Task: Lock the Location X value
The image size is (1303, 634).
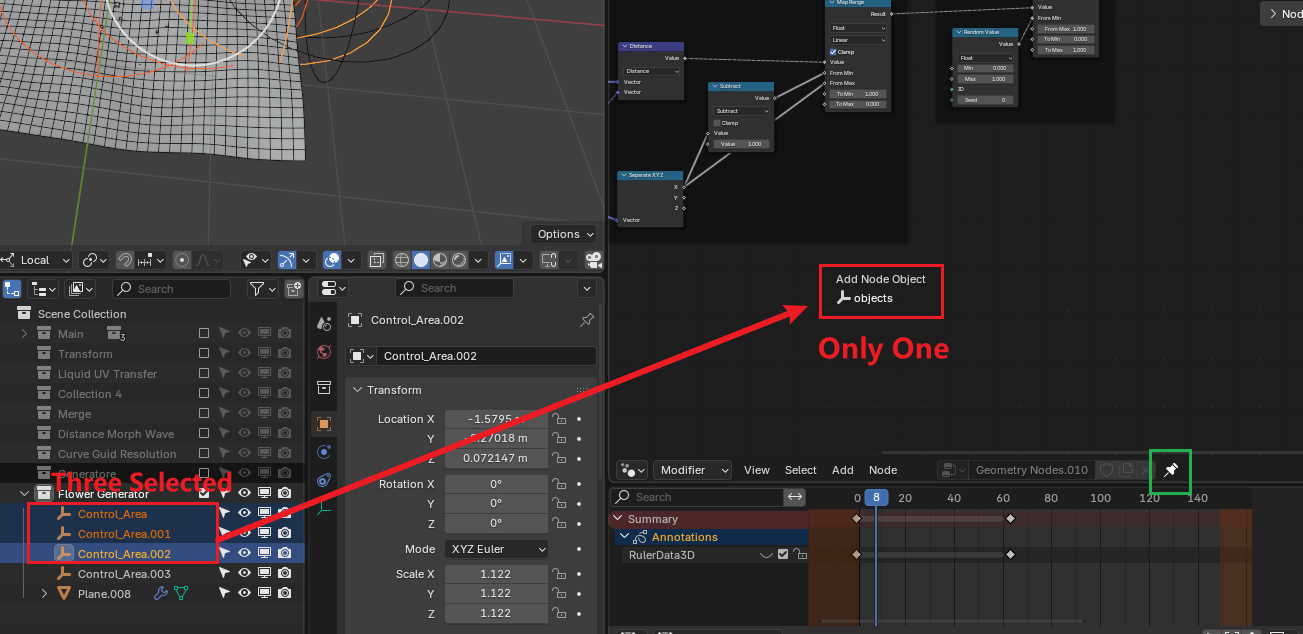Action: pos(561,419)
